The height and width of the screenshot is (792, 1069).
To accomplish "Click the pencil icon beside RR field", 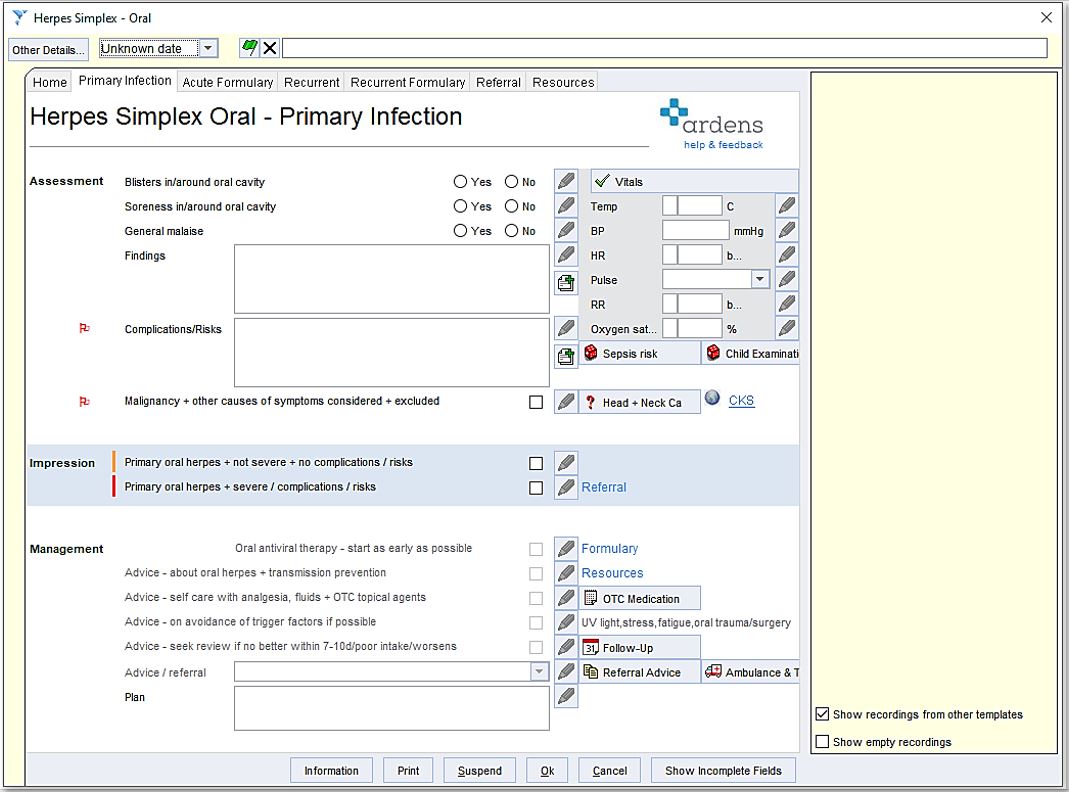I will tap(787, 304).
